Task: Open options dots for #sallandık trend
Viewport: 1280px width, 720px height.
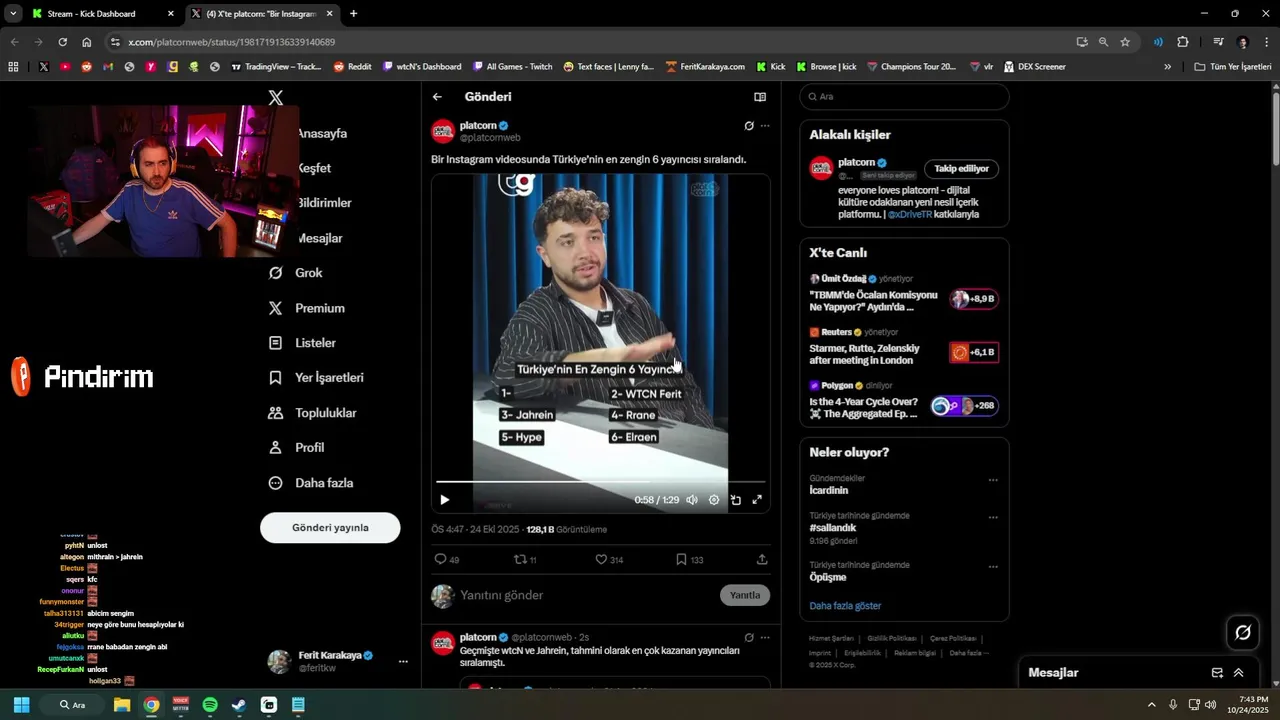Action: point(993,518)
